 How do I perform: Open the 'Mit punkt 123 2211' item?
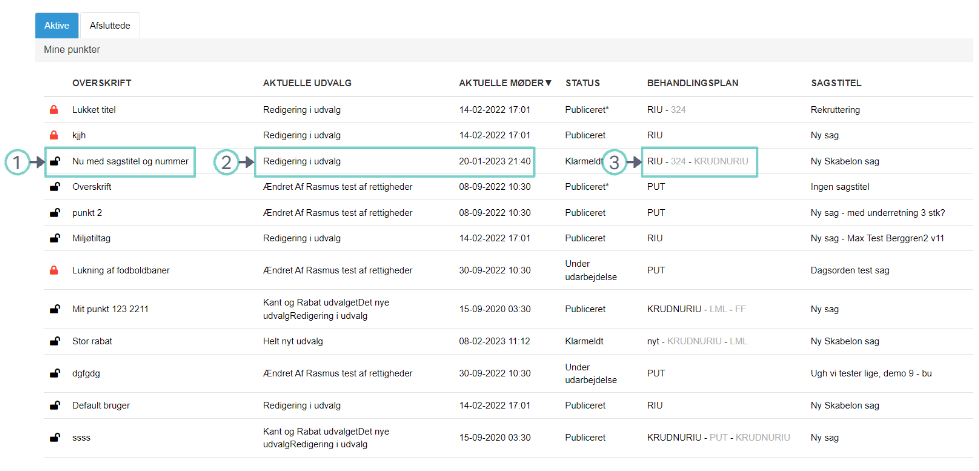point(111,309)
